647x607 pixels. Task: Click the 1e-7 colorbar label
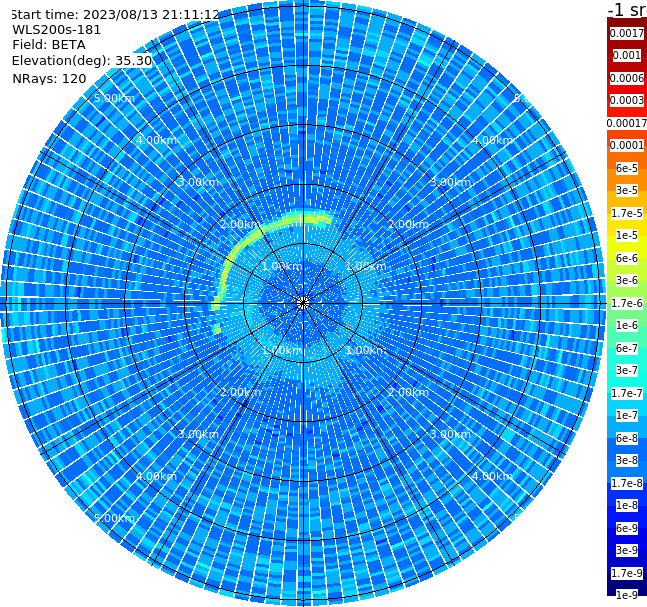[x=627, y=416]
